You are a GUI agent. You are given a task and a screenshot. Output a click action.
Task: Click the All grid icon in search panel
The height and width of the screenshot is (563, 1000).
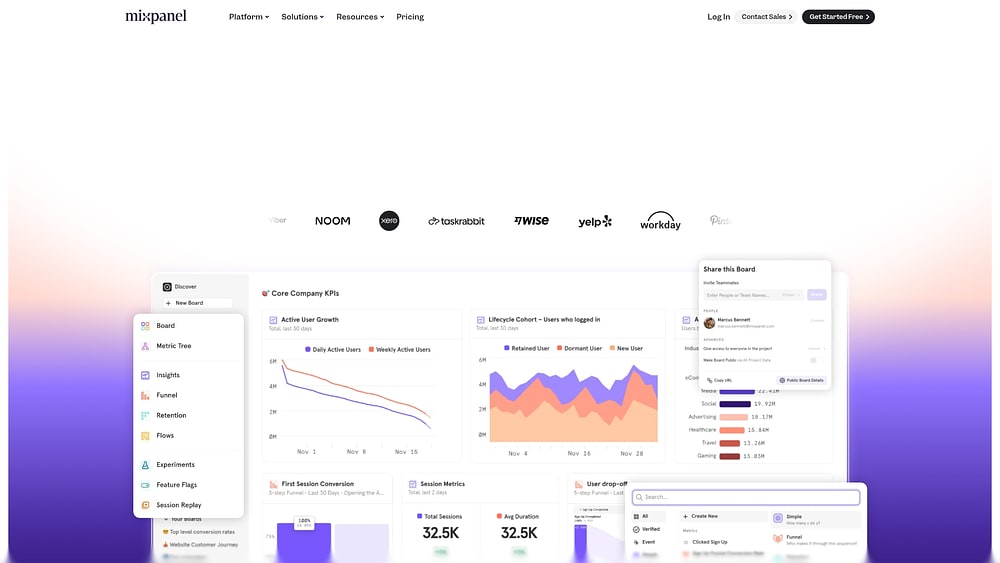pos(636,516)
